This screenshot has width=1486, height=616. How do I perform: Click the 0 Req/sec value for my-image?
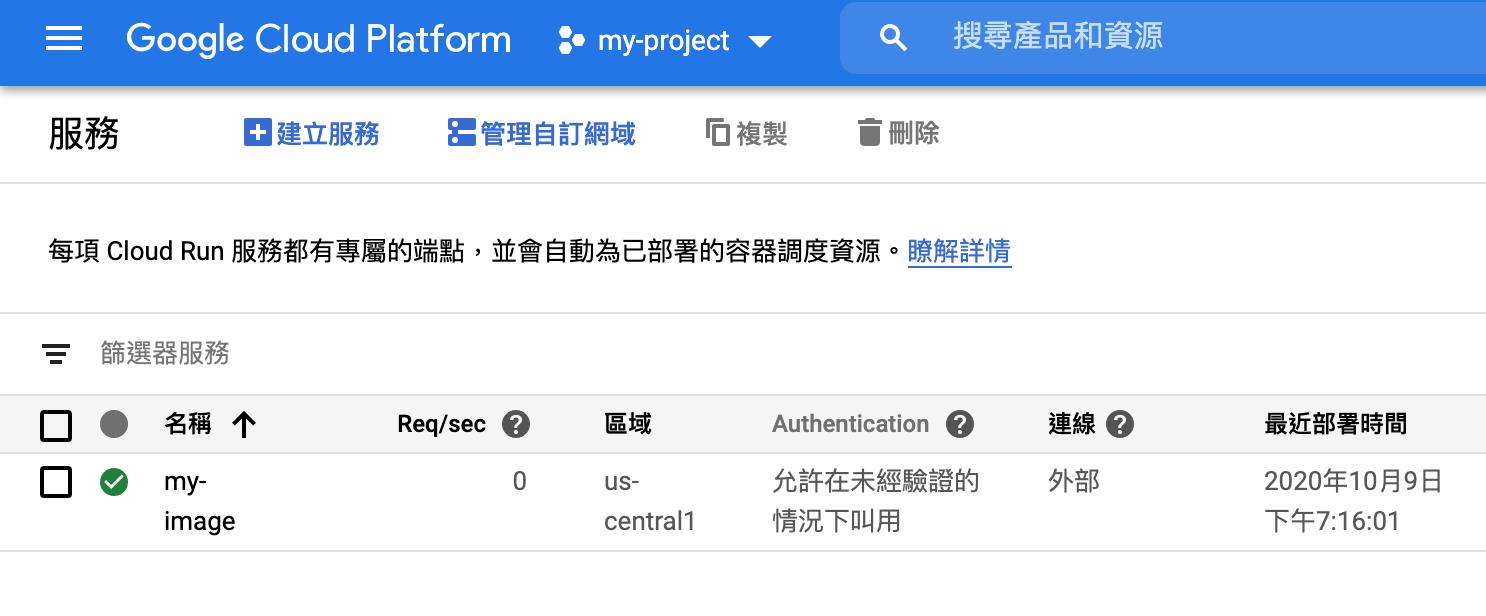click(x=519, y=482)
